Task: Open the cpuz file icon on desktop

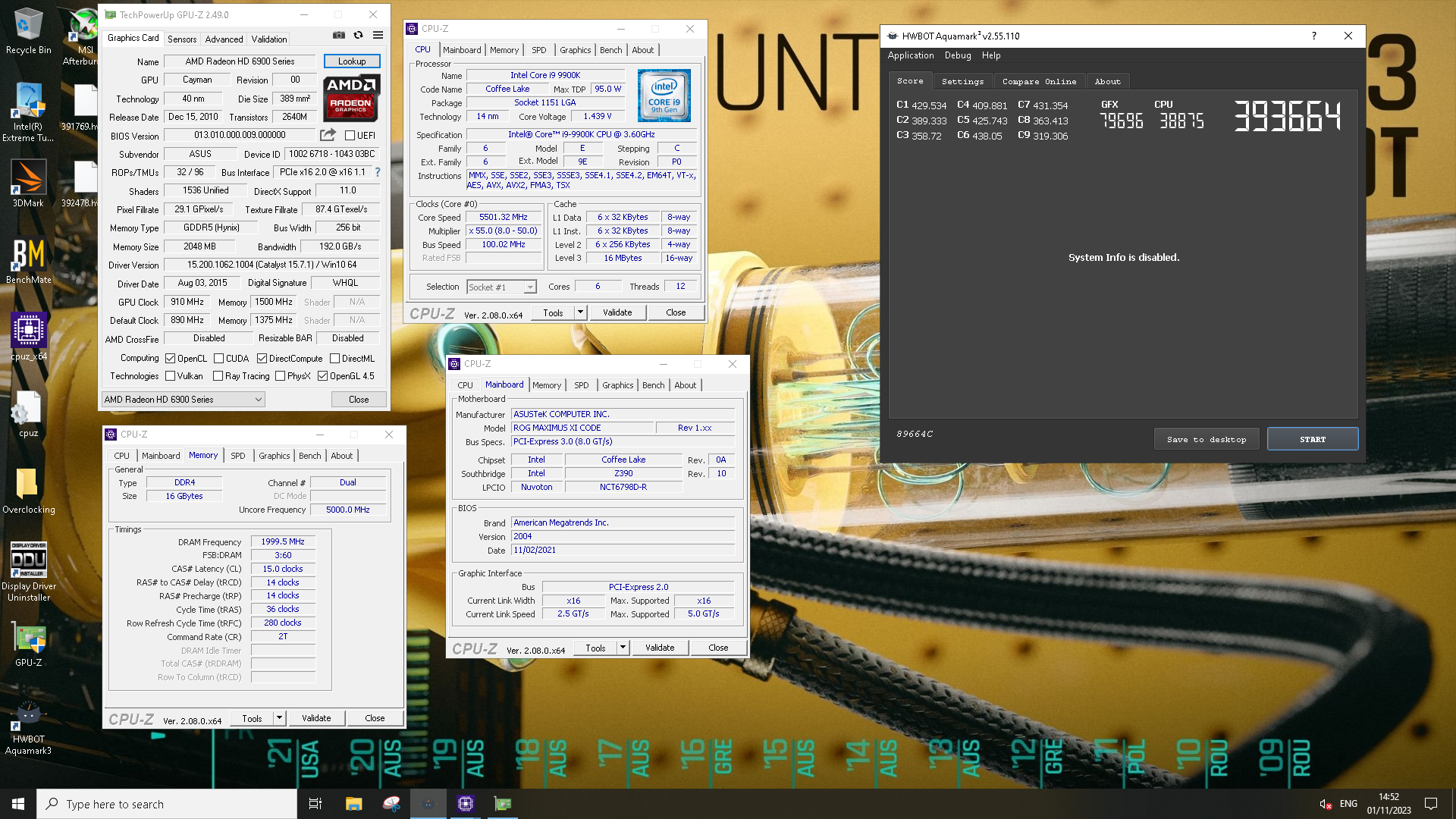Action: pos(28,414)
